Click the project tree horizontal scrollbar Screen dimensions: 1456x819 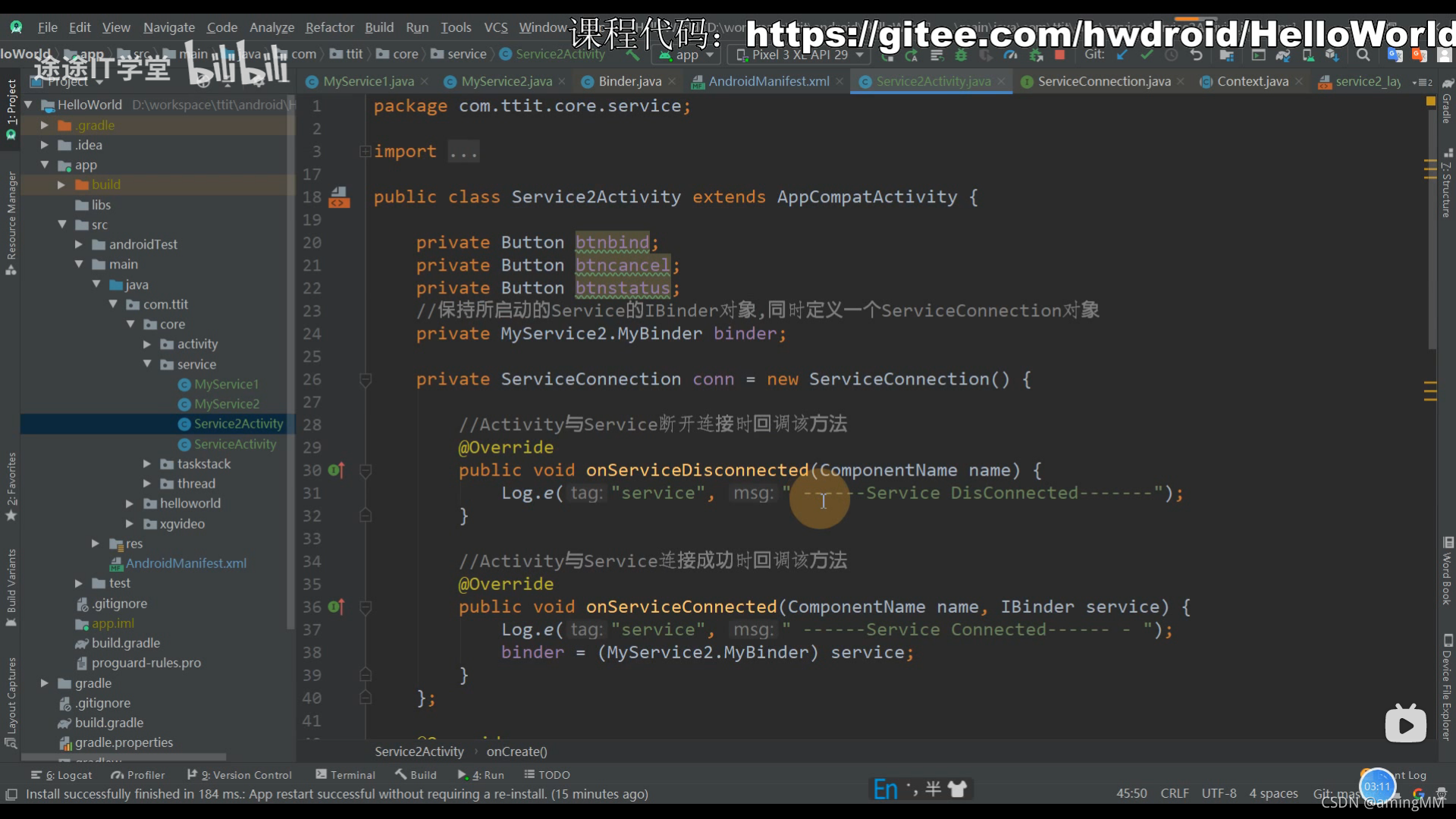(124, 757)
